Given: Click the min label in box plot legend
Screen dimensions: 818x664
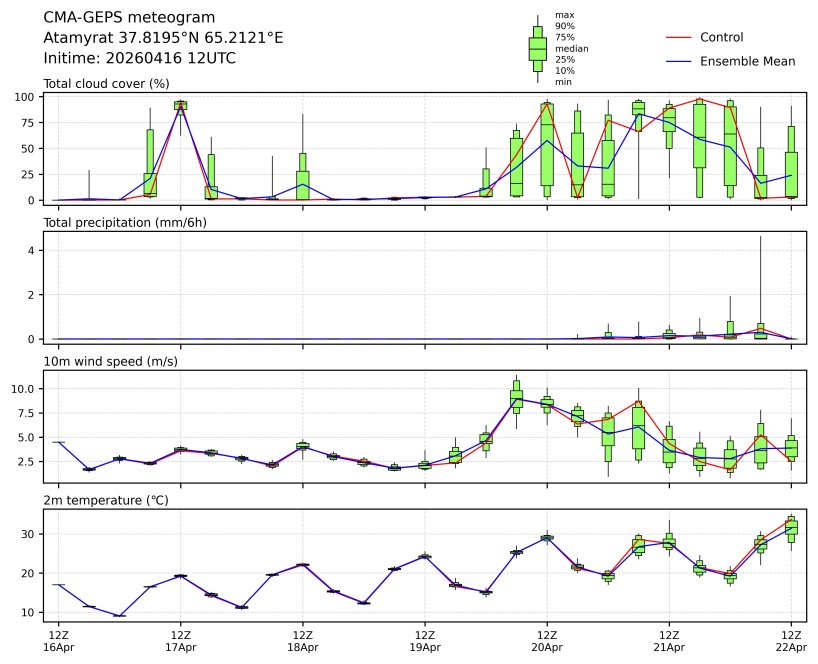Looking at the screenshot, I should pyautogui.click(x=563, y=82).
